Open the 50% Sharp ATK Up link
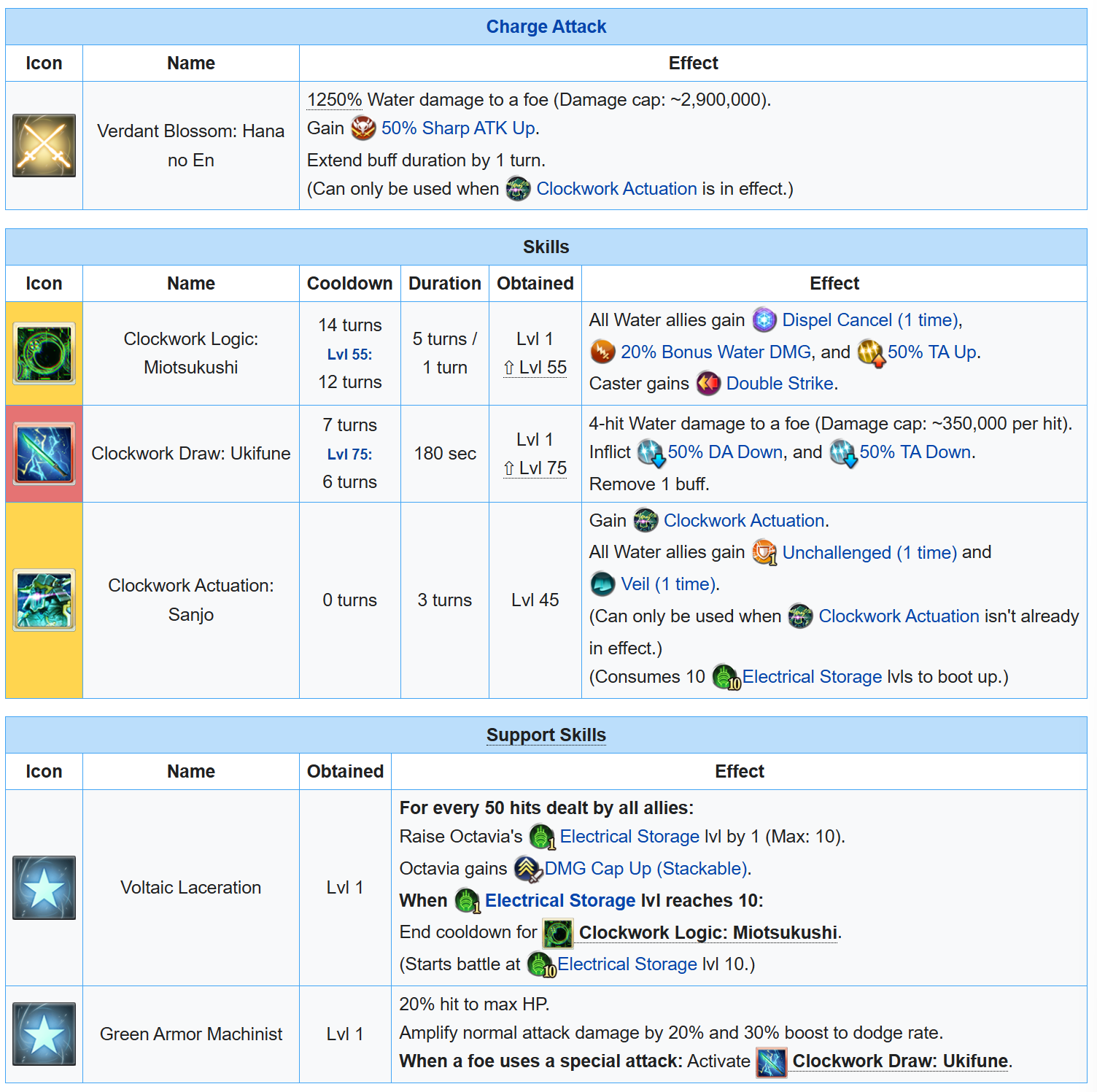The image size is (1097, 1092). pyautogui.click(x=459, y=128)
